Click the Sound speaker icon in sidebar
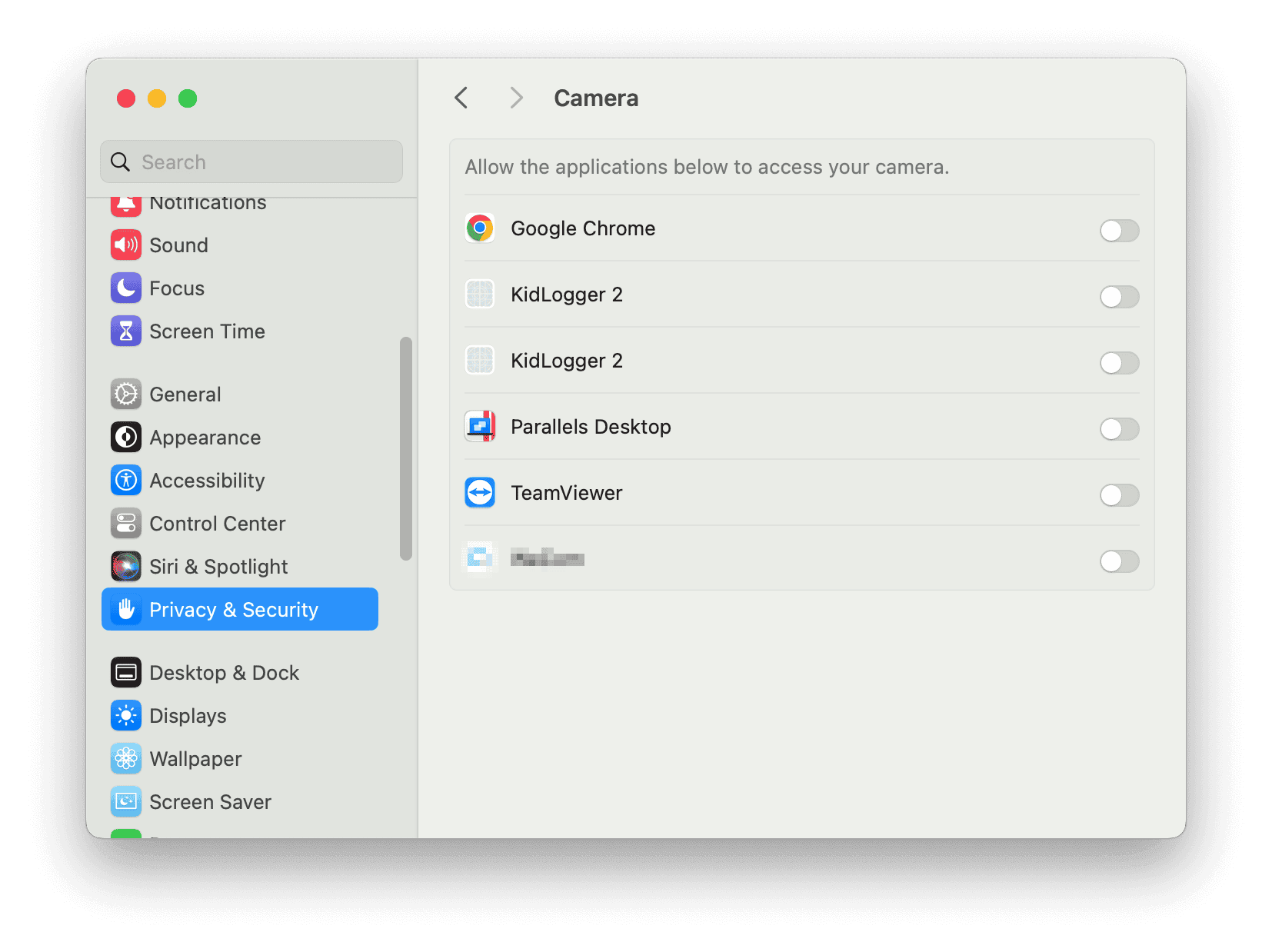Viewport: 1272px width, 952px height. pyautogui.click(x=126, y=245)
